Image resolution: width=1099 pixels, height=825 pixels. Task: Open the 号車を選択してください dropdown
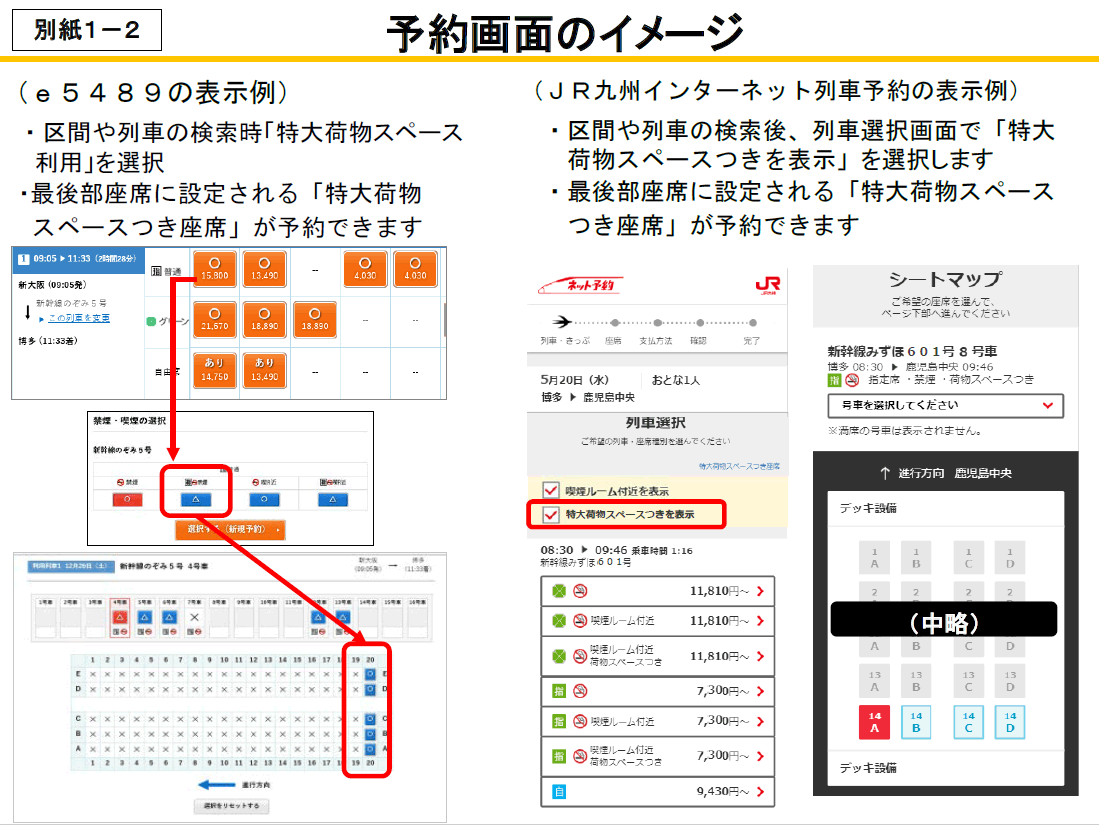(x=946, y=405)
